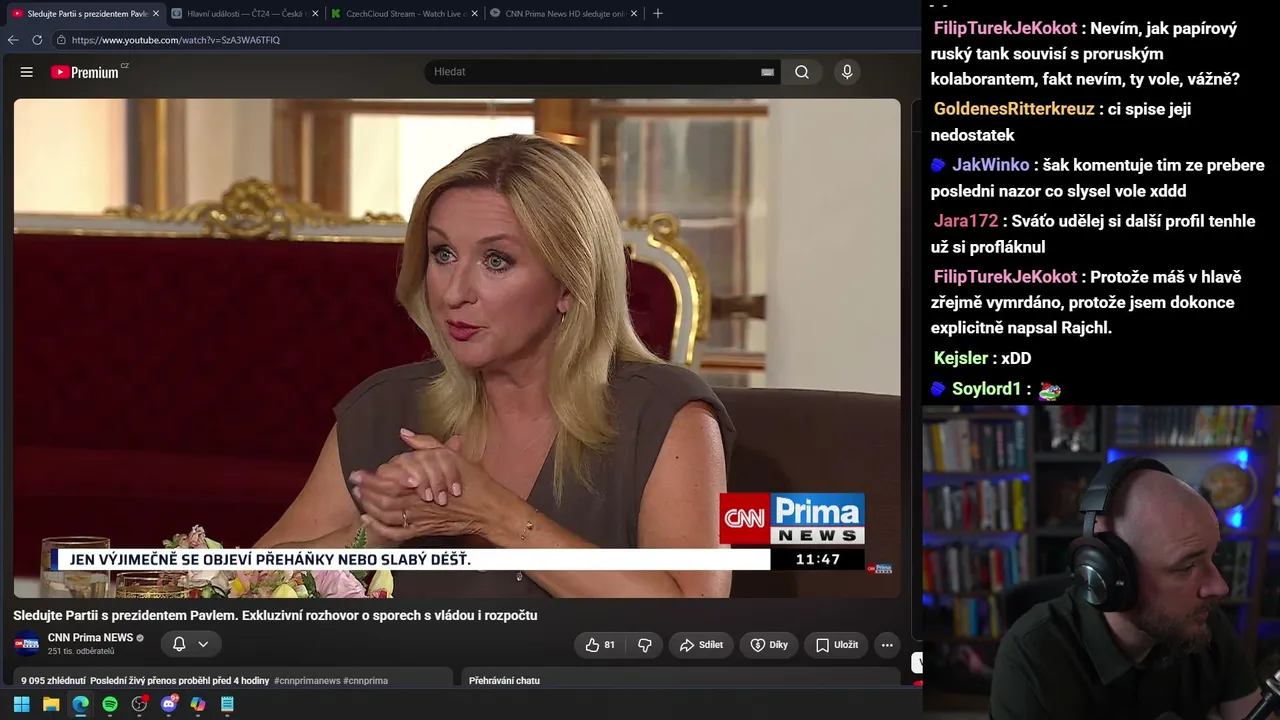Open Spotify from taskbar

pos(110,704)
